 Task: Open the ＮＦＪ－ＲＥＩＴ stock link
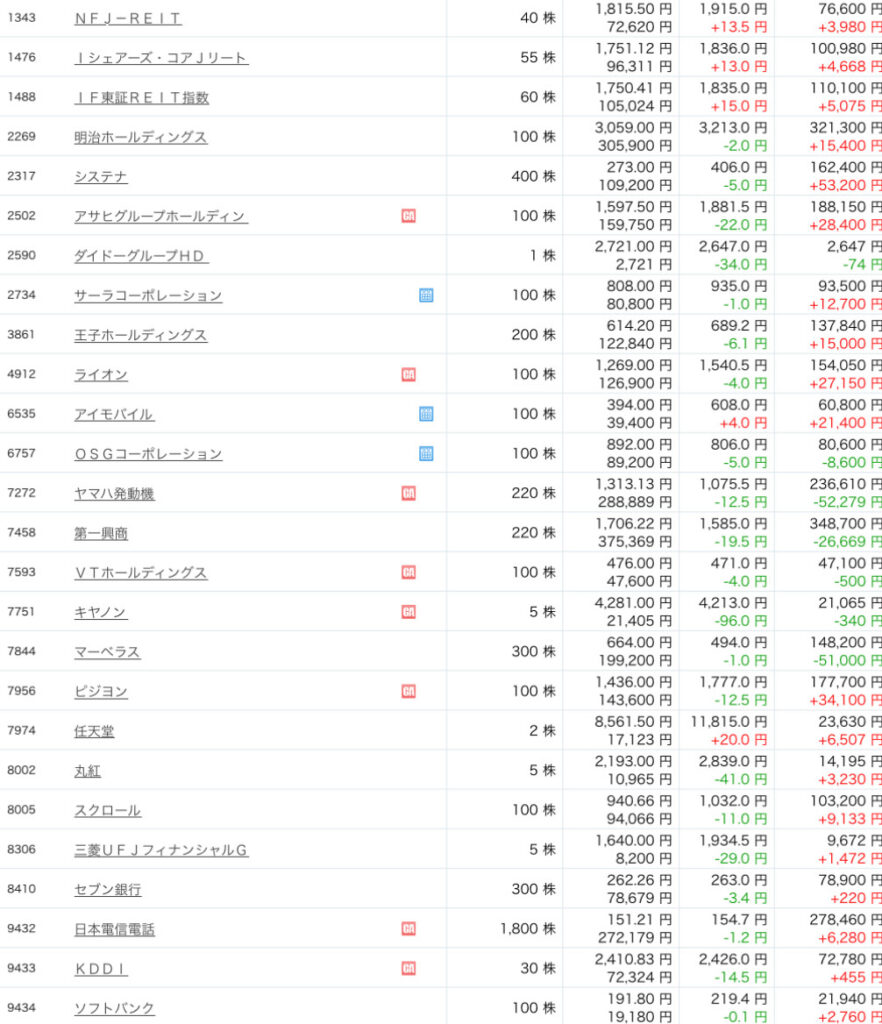[128, 18]
